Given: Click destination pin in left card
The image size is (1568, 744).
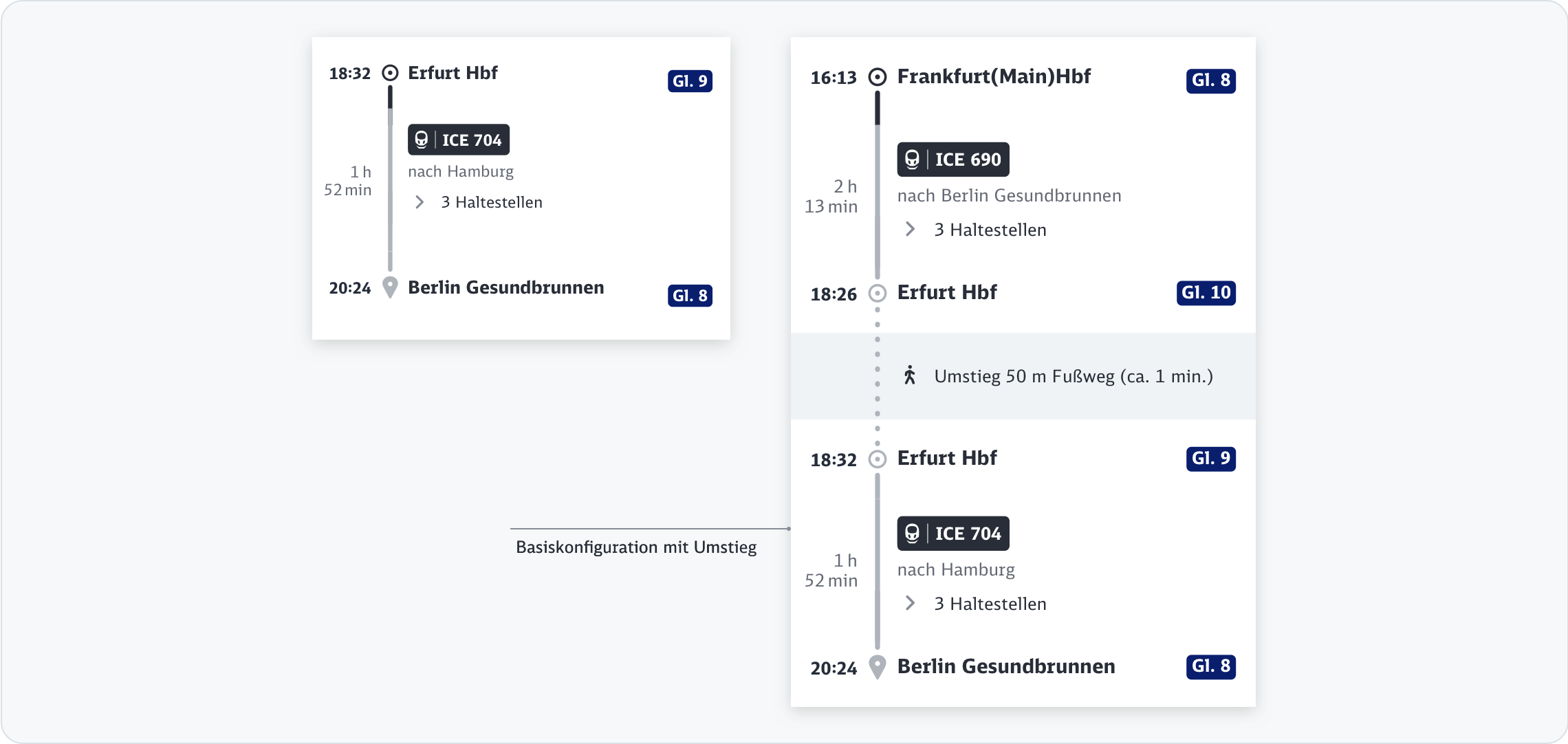Looking at the screenshot, I should (390, 287).
